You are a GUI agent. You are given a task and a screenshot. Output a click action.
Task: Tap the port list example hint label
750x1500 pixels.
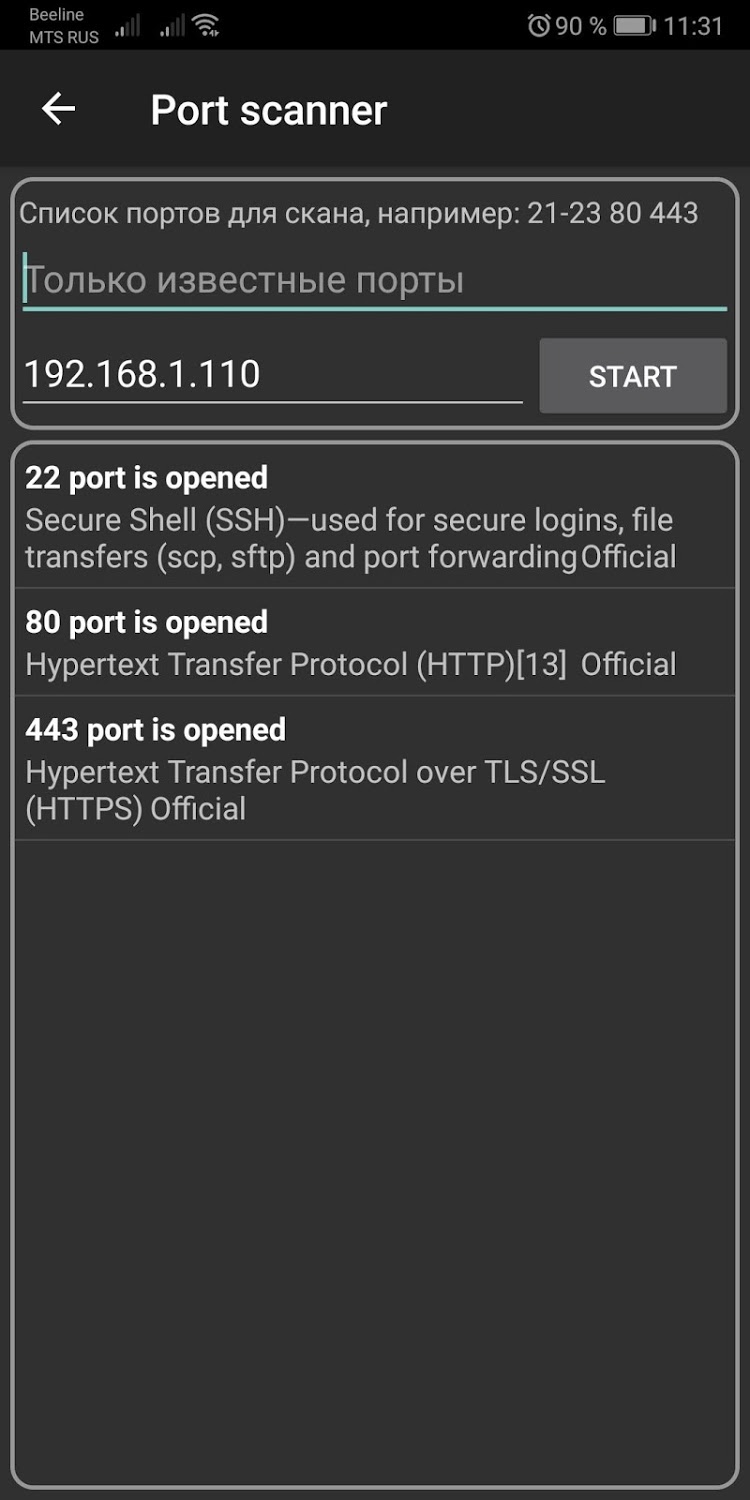[x=358, y=213]
